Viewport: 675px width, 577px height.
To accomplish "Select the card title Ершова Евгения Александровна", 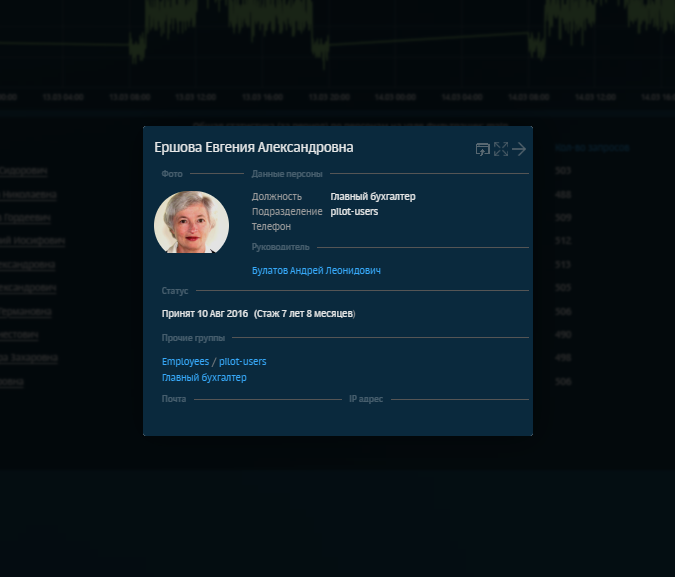I will point(254,147).
